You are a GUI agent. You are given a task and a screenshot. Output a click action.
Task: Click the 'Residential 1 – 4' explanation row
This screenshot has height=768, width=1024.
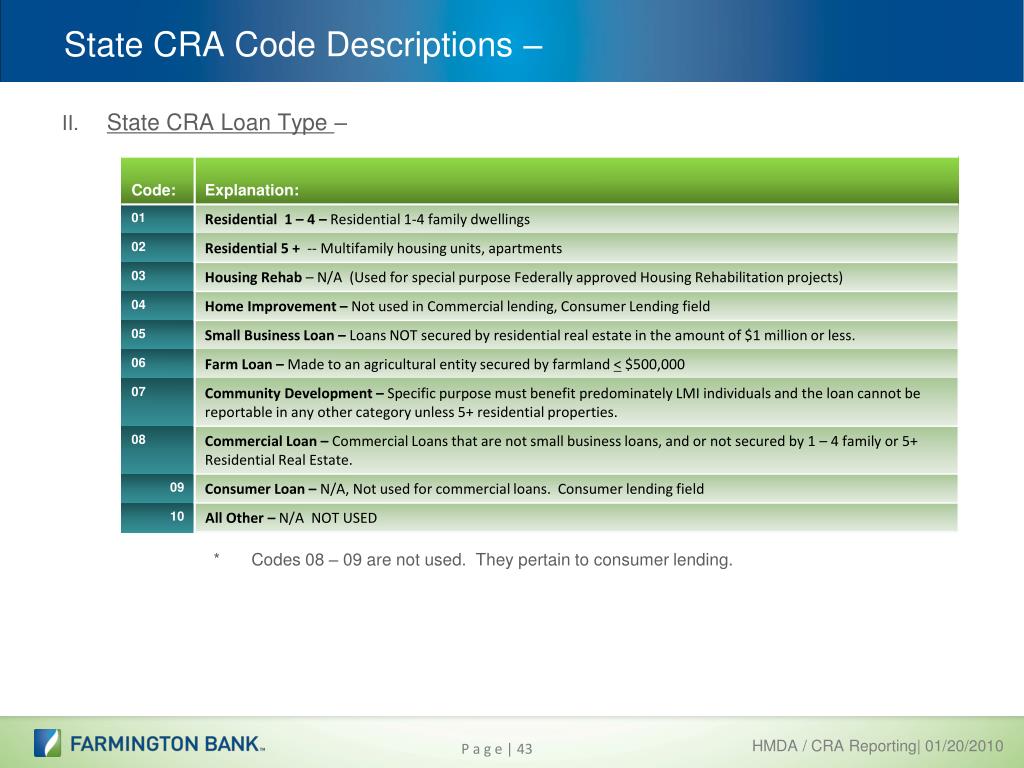coord(577,219)
